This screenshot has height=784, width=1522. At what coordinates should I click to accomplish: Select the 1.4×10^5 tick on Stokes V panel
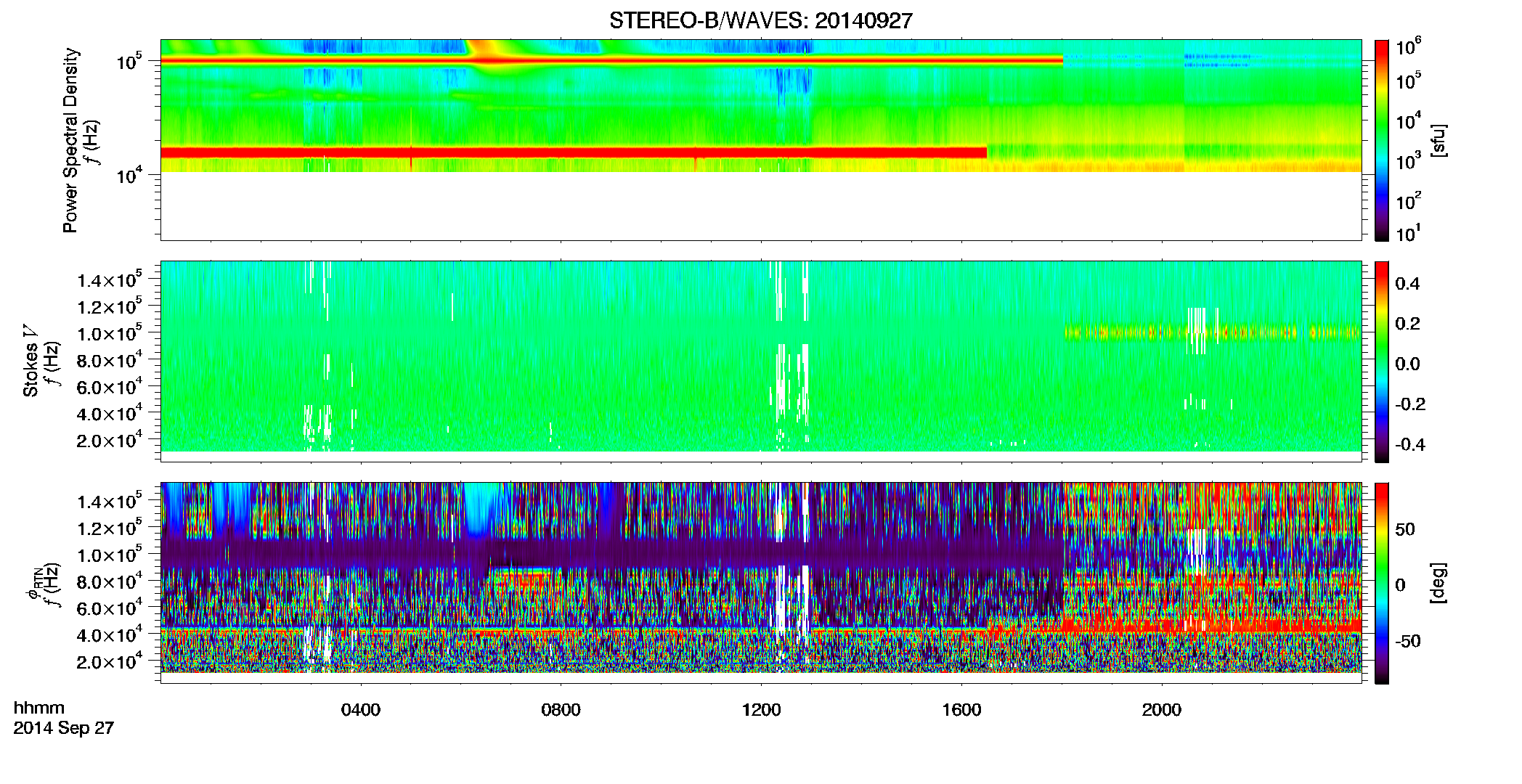click(x=110, y=279)
